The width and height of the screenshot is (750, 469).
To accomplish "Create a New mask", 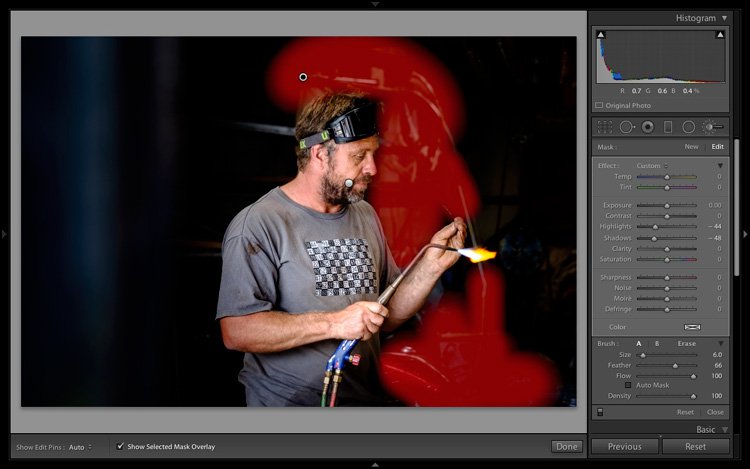I will [x=691, y=147].
